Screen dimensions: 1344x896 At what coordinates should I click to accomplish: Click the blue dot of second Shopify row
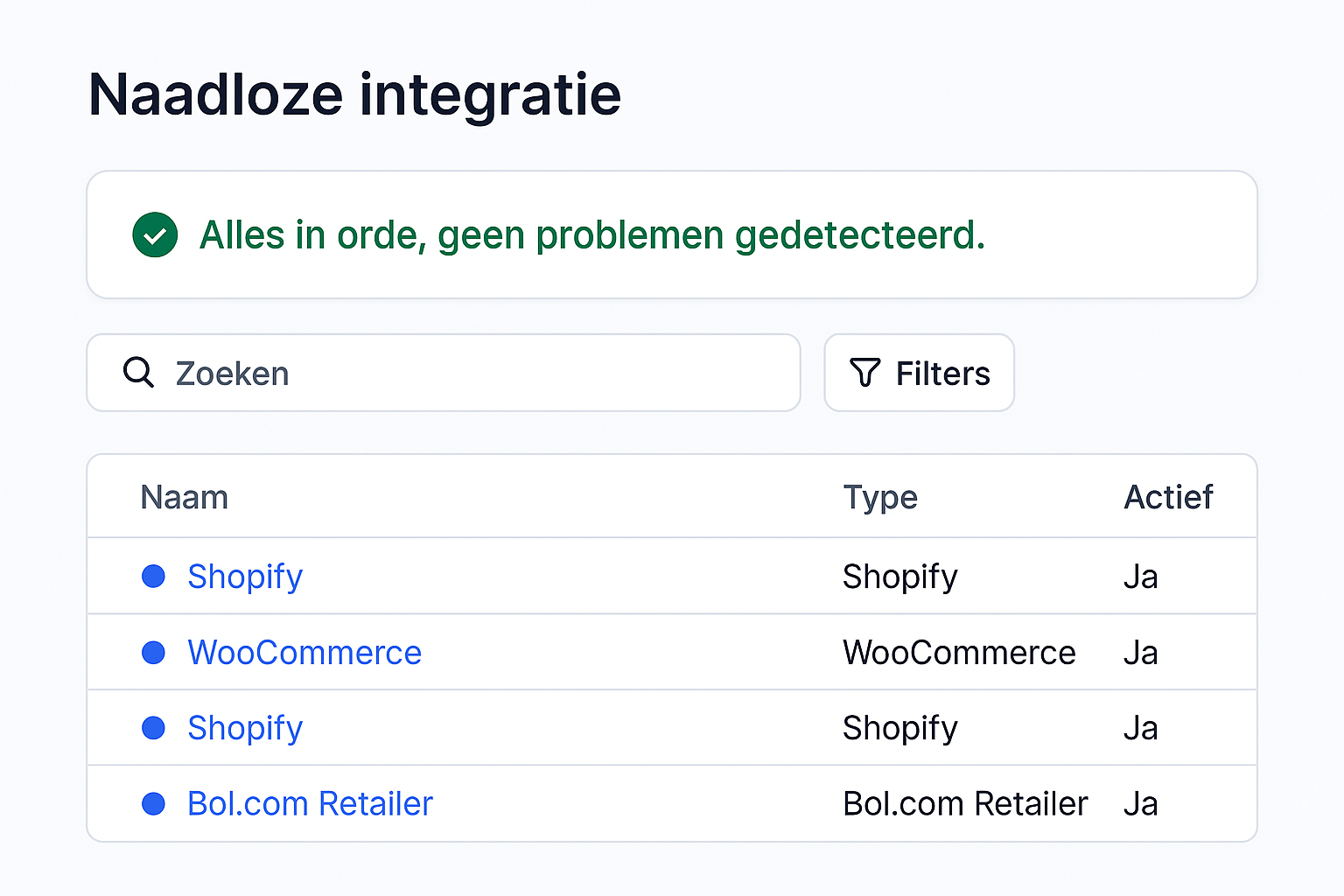154,728
